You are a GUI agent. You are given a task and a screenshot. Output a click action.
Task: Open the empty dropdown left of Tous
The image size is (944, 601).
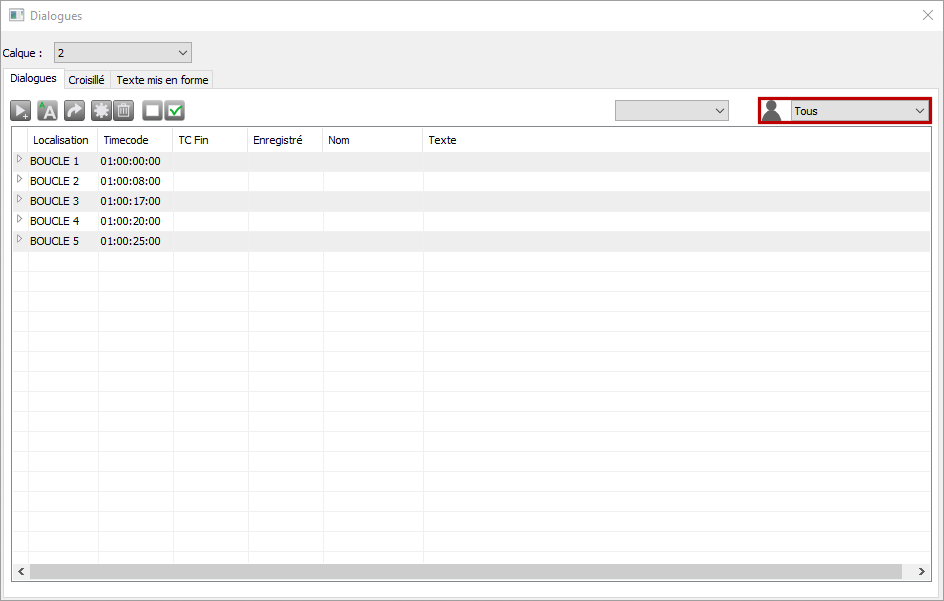[672, 111]
